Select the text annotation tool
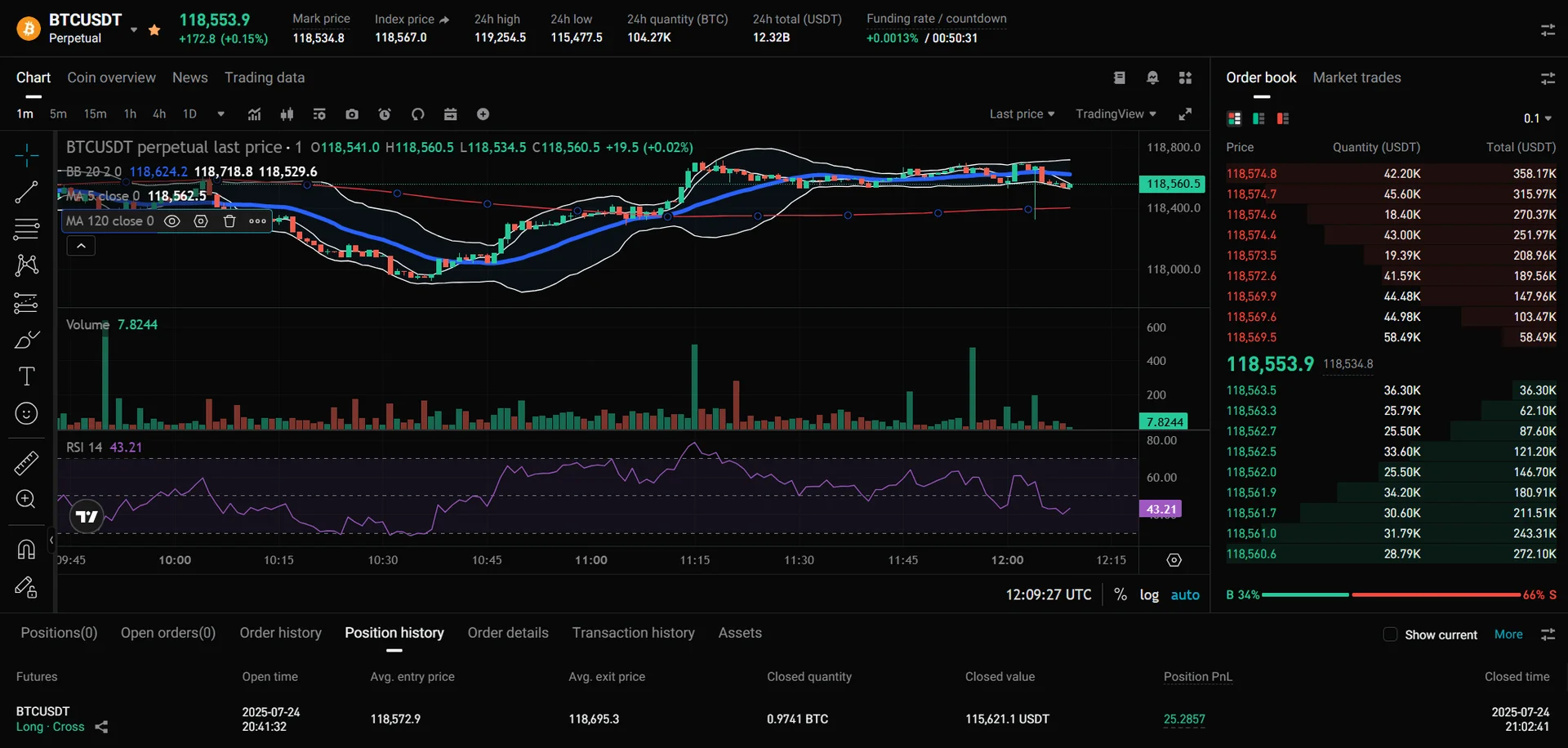This screenshot has width=1568, height=748. click(x=26, y=376)
